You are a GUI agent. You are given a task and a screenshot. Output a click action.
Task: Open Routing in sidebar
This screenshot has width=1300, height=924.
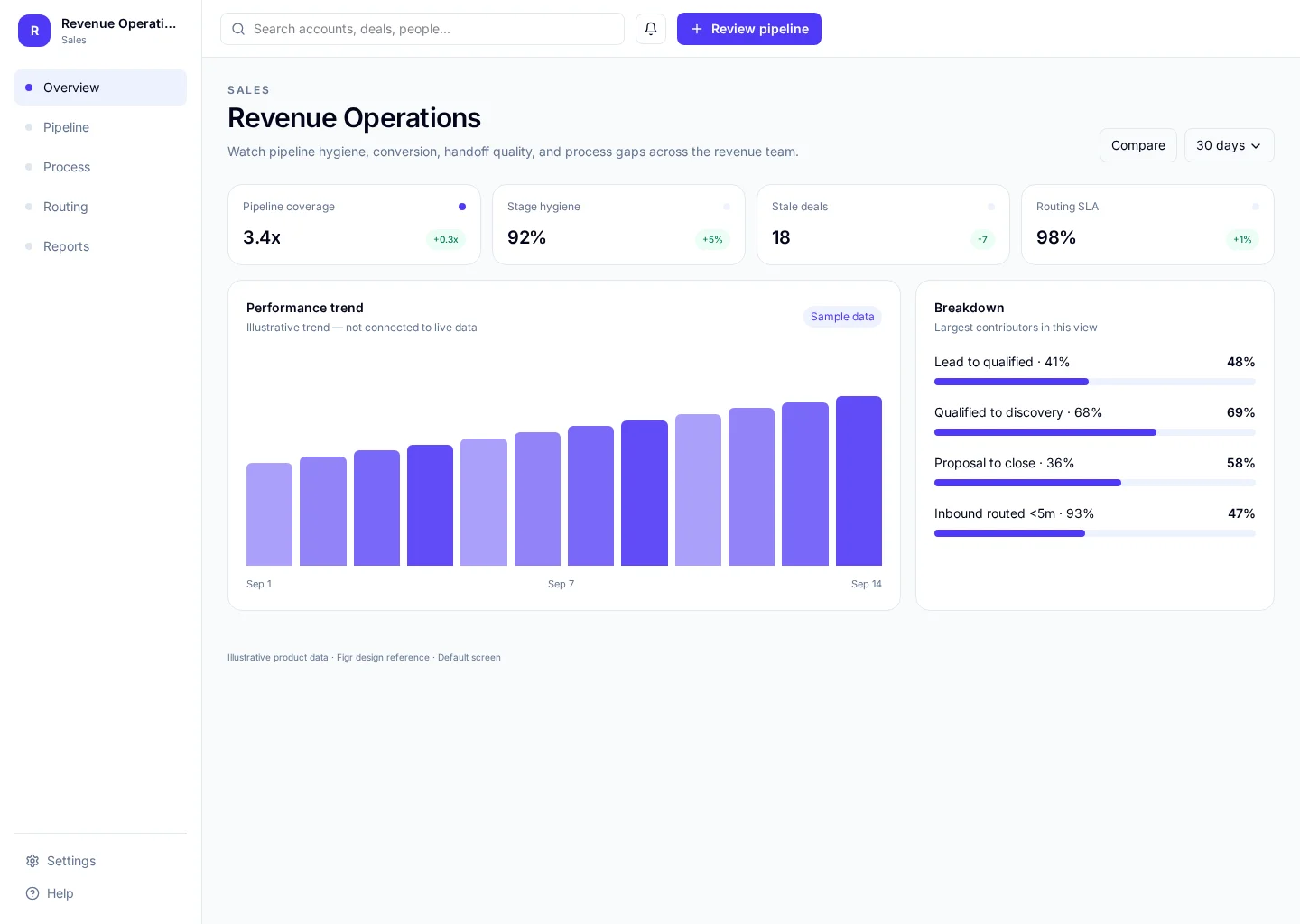coord(100,207)
